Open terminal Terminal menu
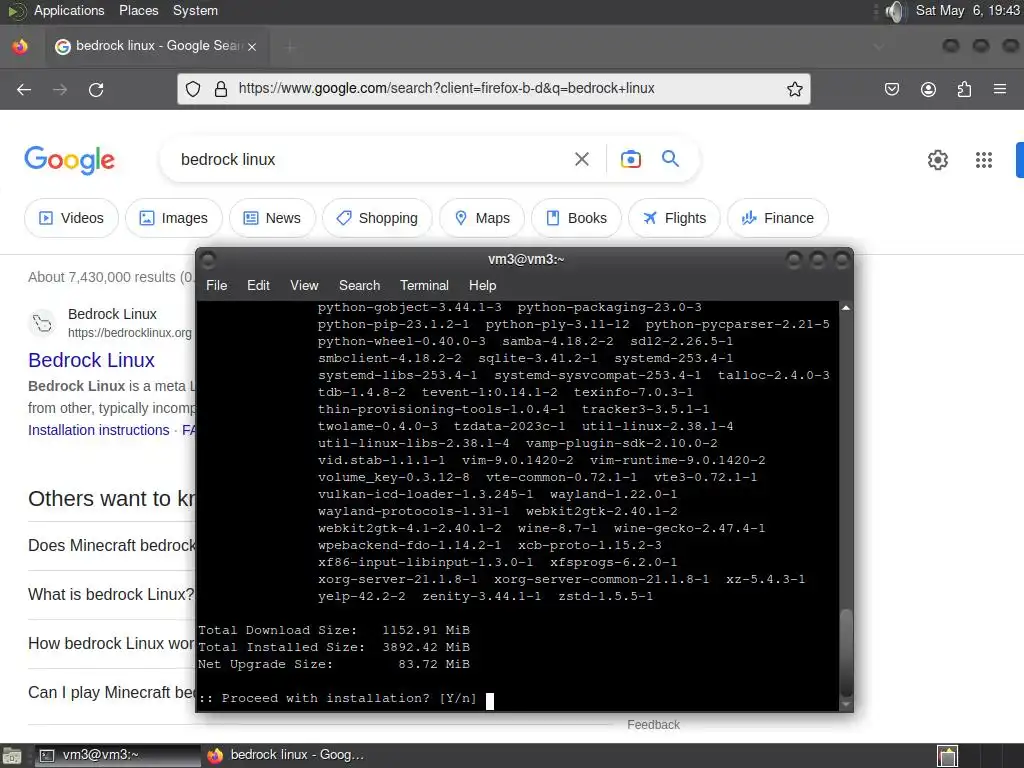This screenshot has width=1024, height=768. 424,285
